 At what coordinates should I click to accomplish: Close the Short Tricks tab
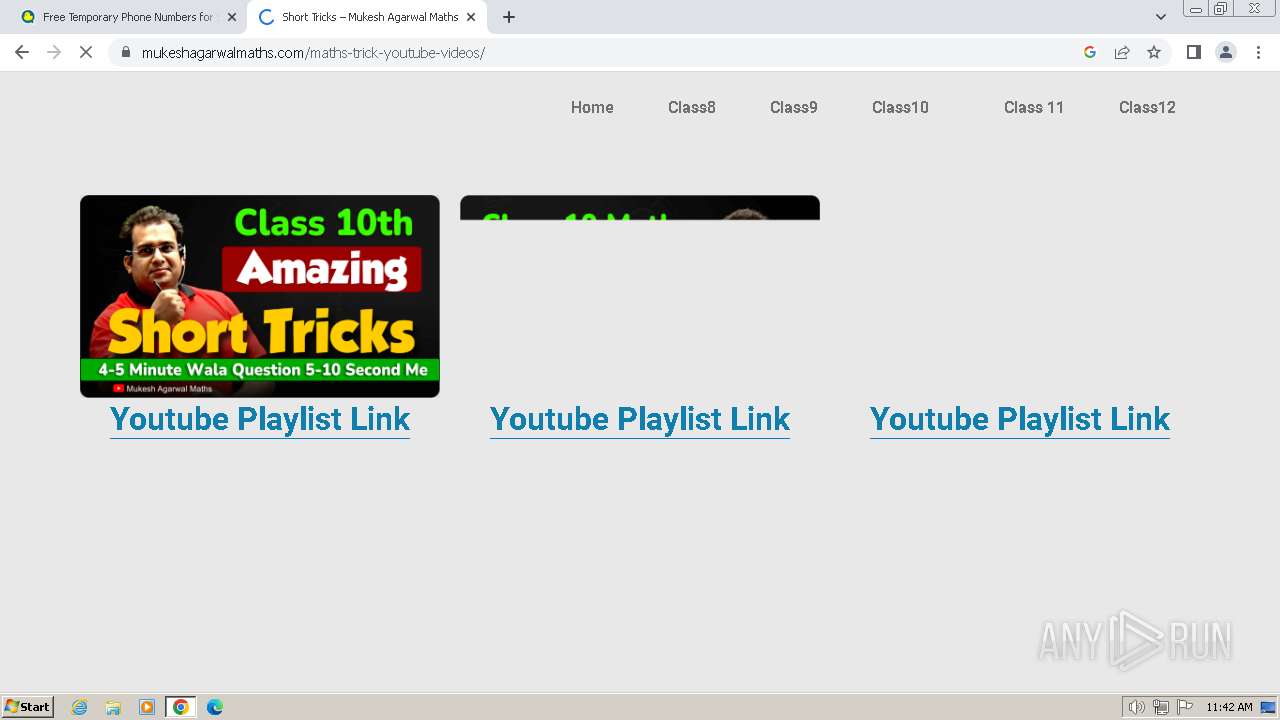coord(471,17)
